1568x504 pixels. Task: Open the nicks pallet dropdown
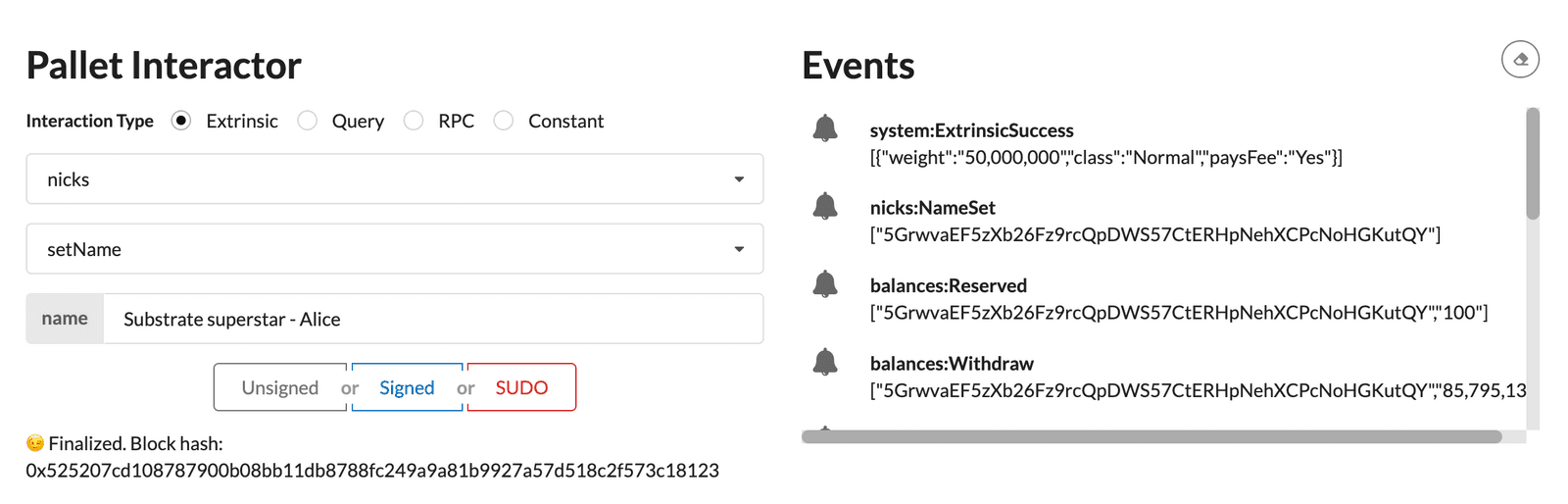click(394, 179)
